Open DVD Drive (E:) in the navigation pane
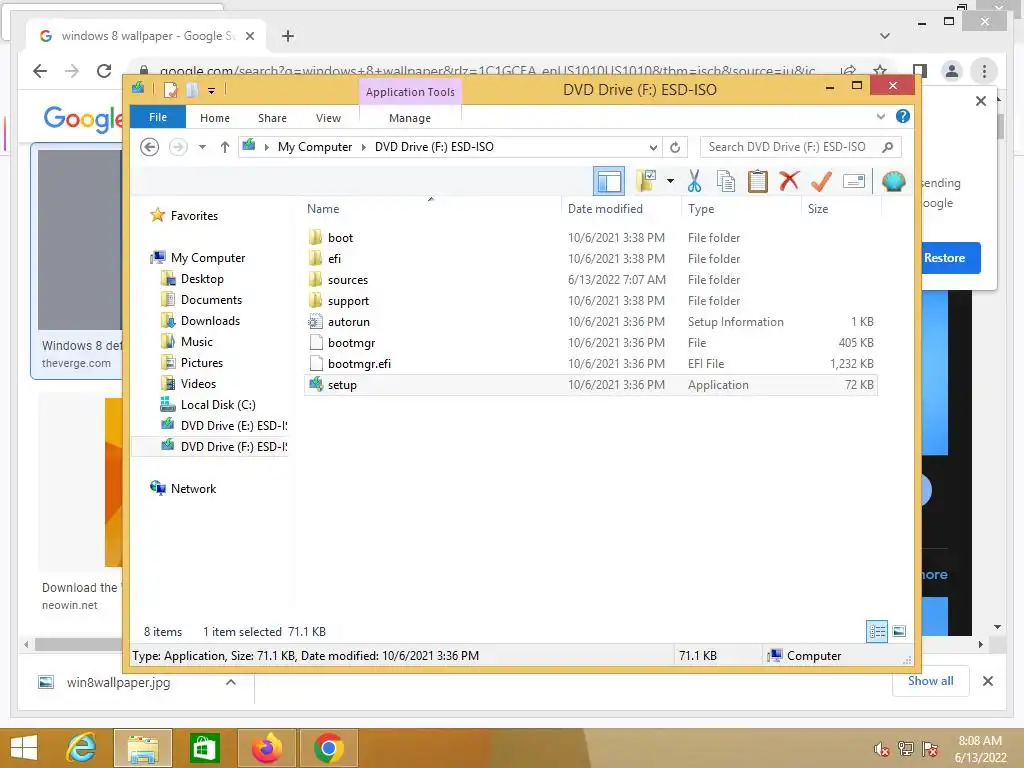 pyautogui.click(x=234, y=426)
